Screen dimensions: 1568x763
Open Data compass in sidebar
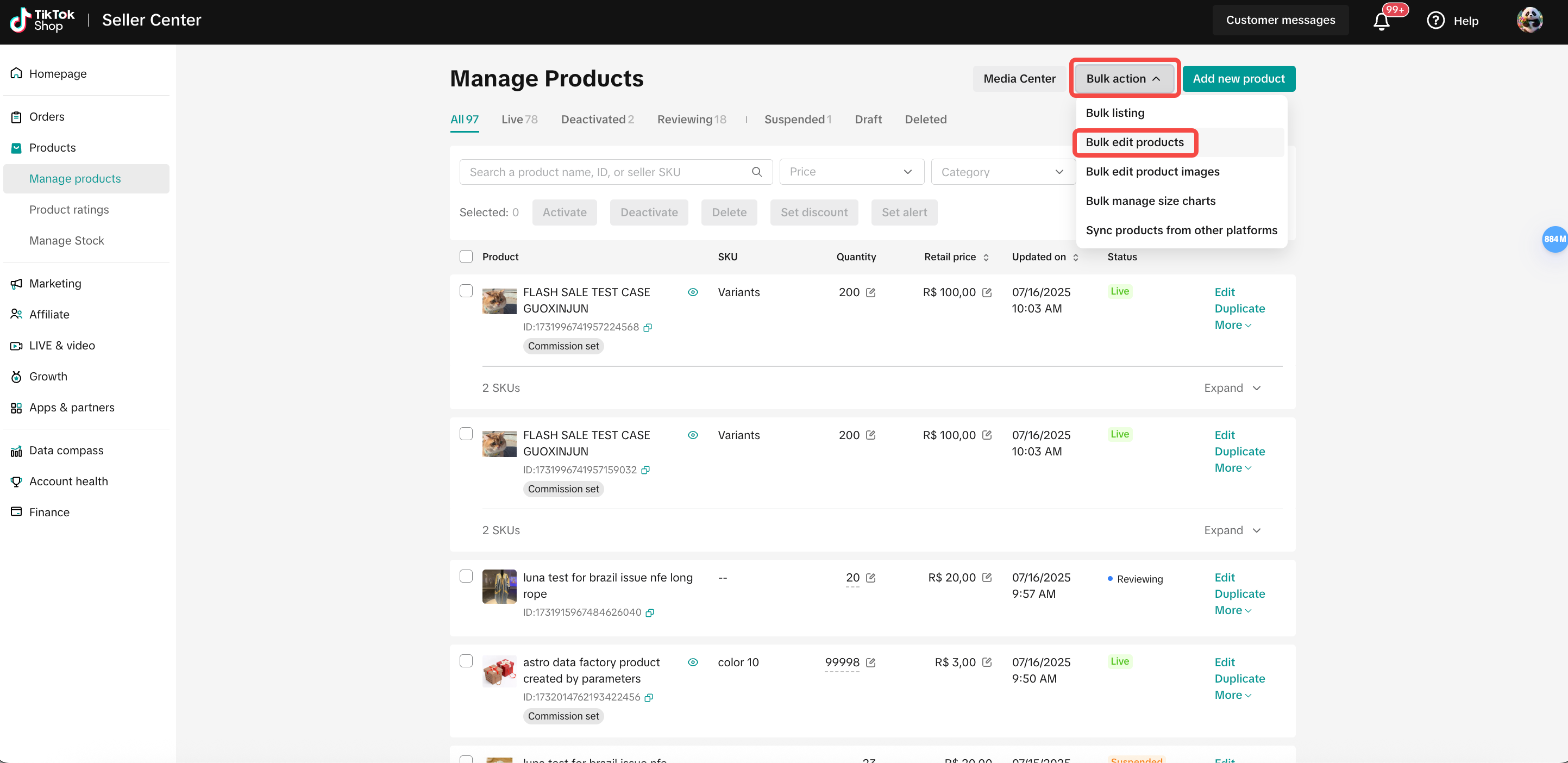66,451
